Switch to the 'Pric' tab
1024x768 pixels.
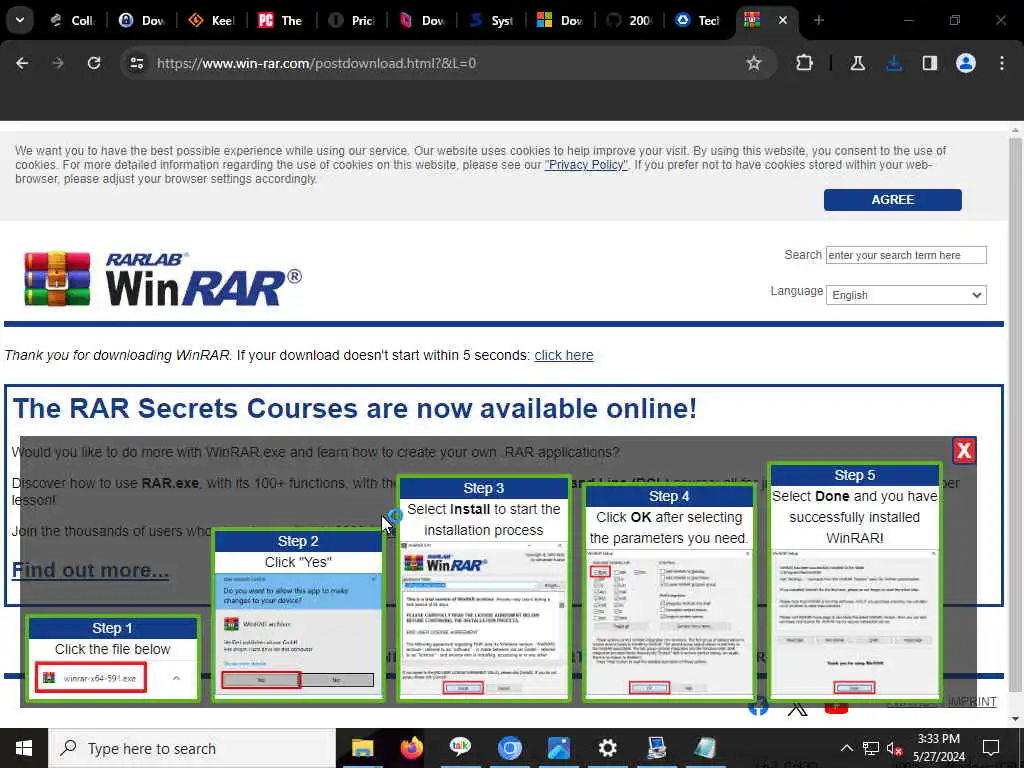pos(351,20)
